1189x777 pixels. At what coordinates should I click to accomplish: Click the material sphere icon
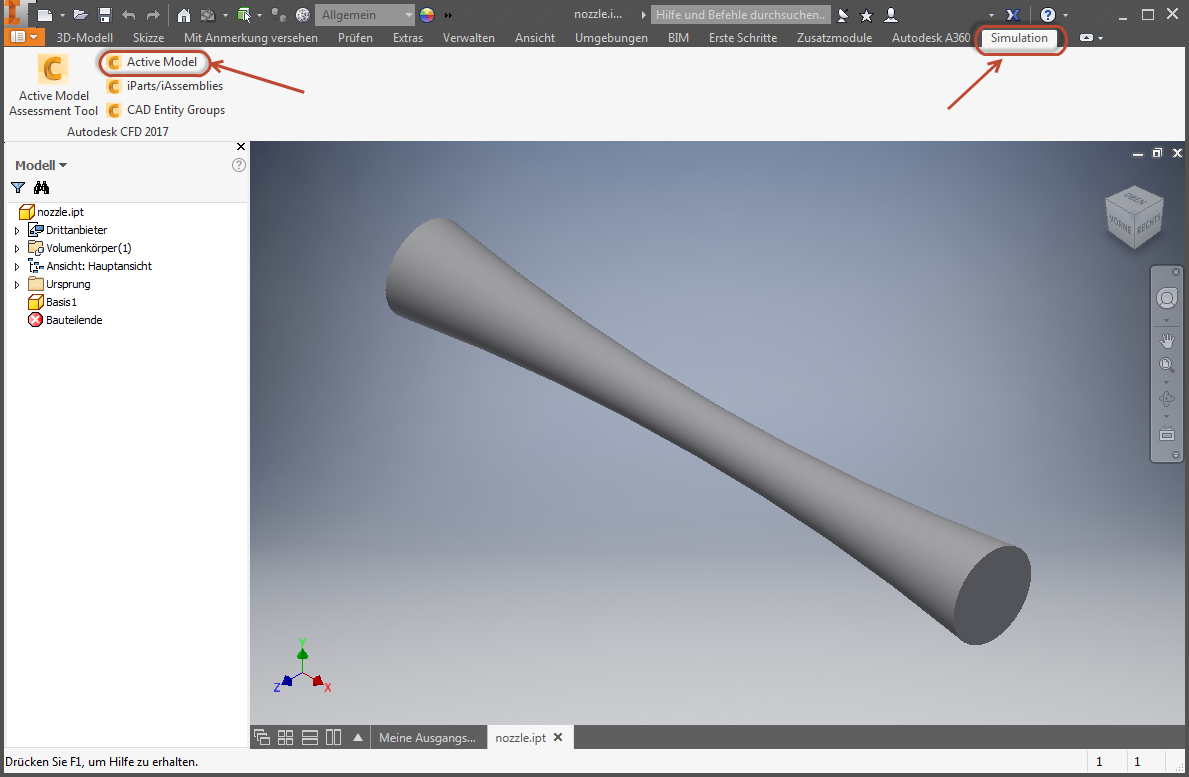click(x=303, y=14)
